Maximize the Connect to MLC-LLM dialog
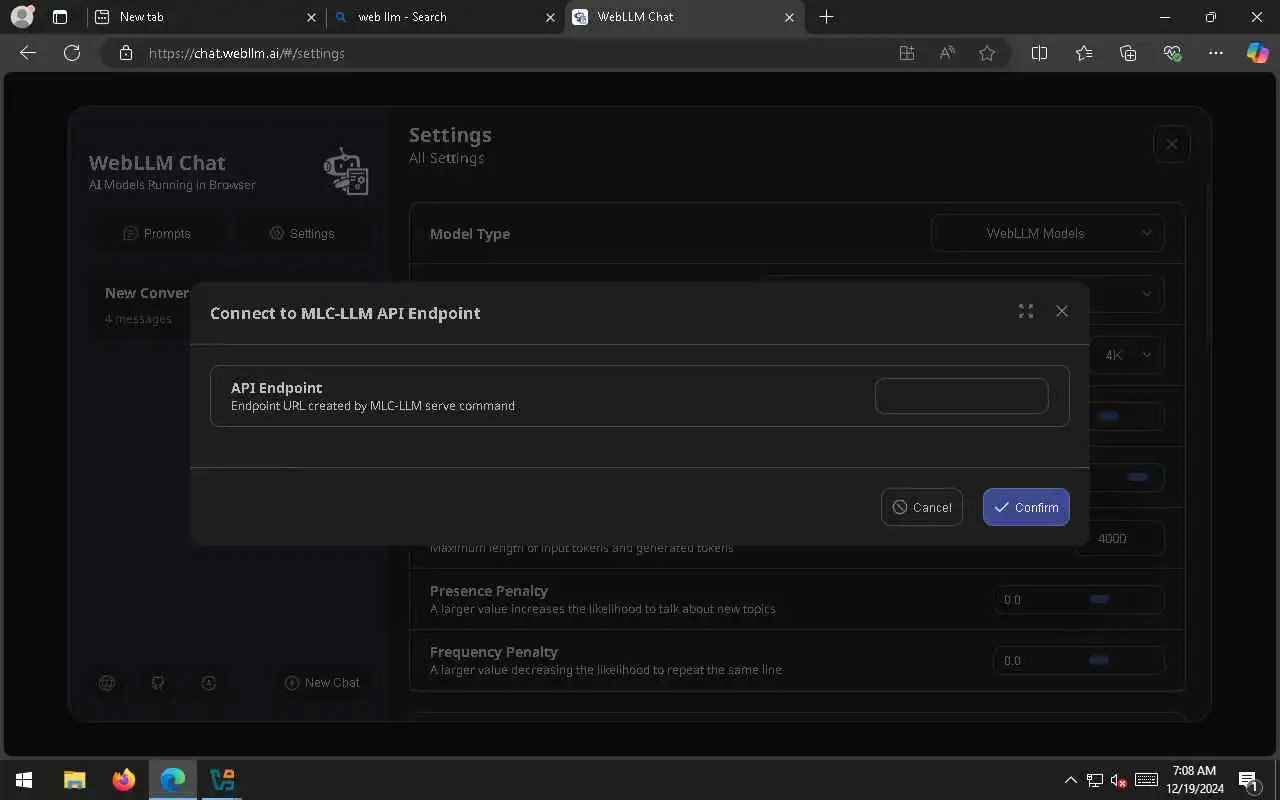The width and height of the screenshot is (1280, 800). click(x=1025, y=312)
